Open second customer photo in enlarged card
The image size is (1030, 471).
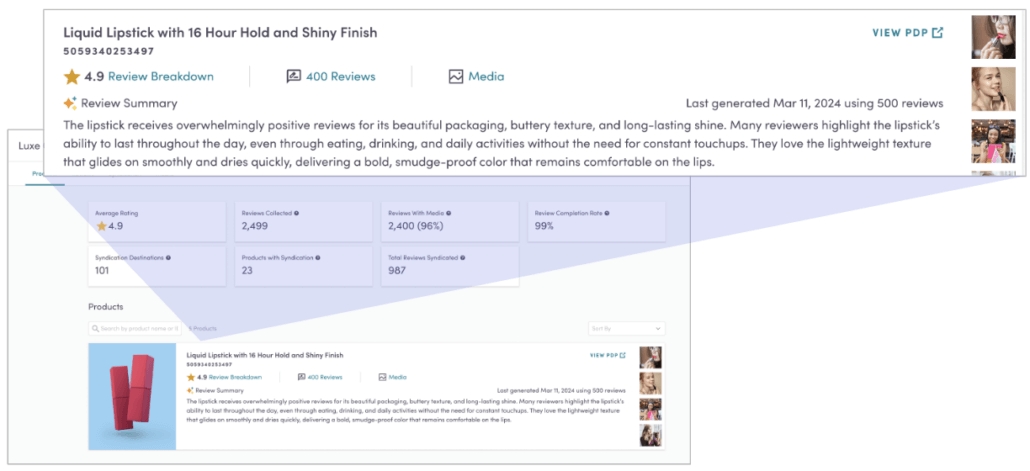(x=993, y=88)
